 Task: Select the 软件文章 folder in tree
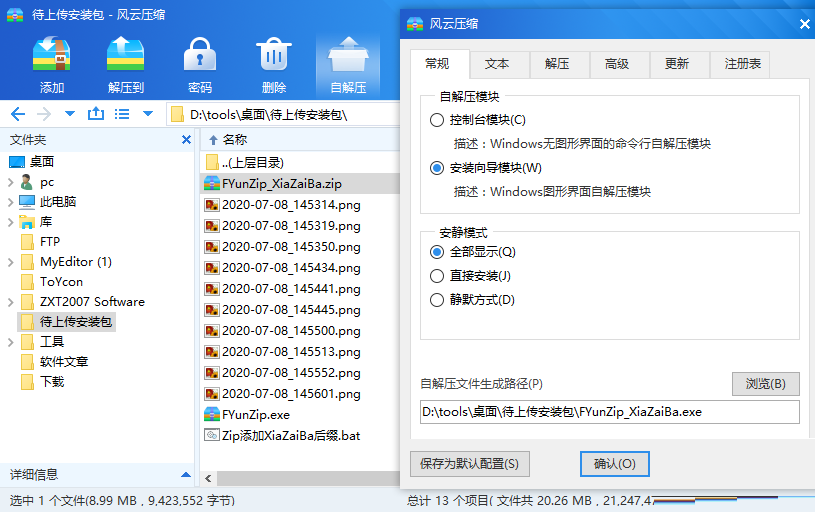click(x=64, y=362)
